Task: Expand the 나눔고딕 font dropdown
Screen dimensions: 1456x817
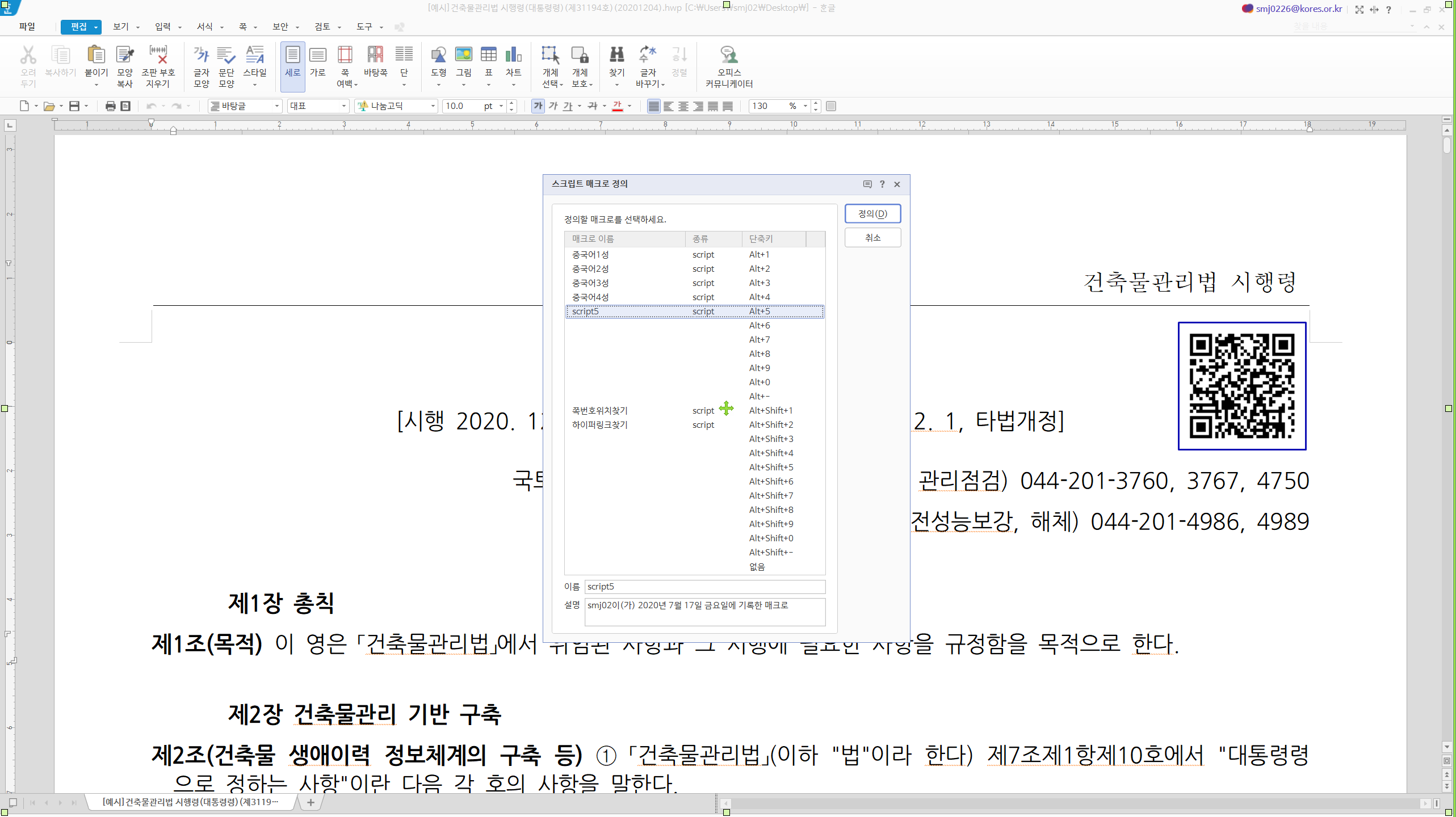Action: 433,106
